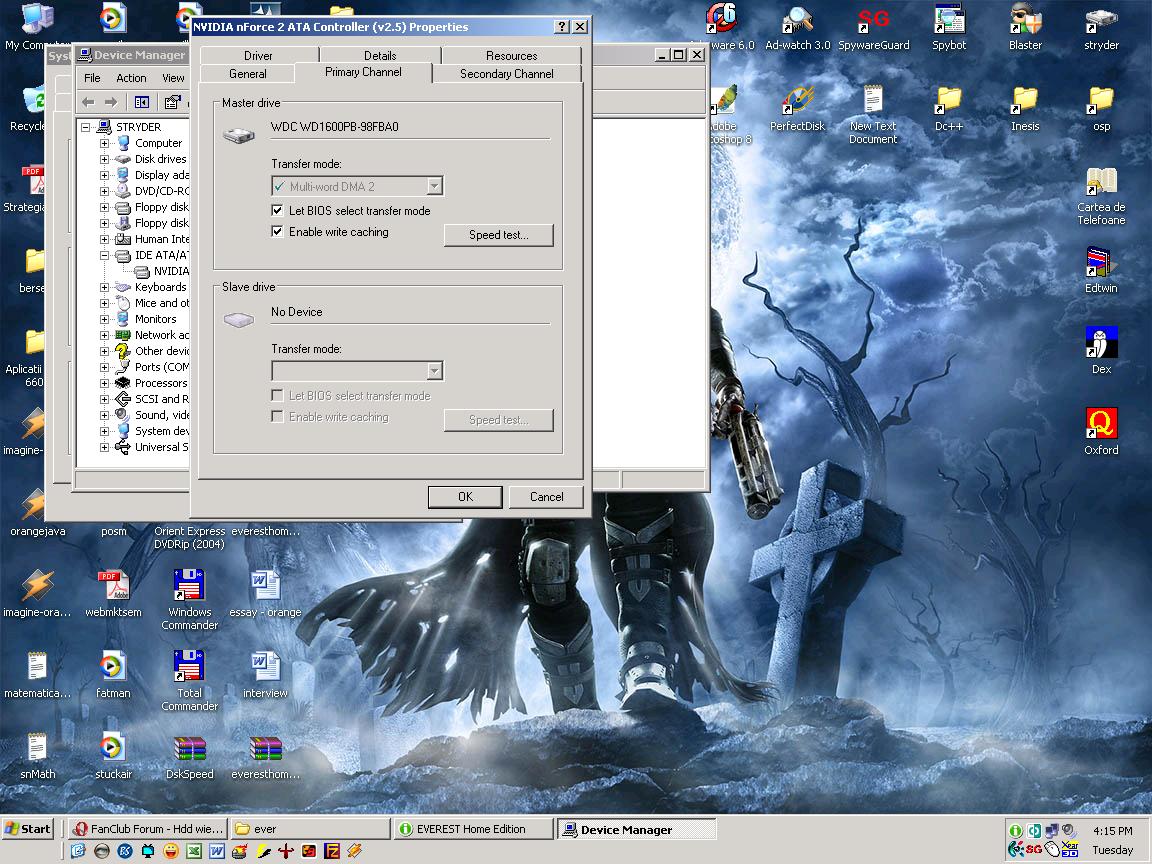
Task: Switch to the Resources tab
Action: coord(511,56)
